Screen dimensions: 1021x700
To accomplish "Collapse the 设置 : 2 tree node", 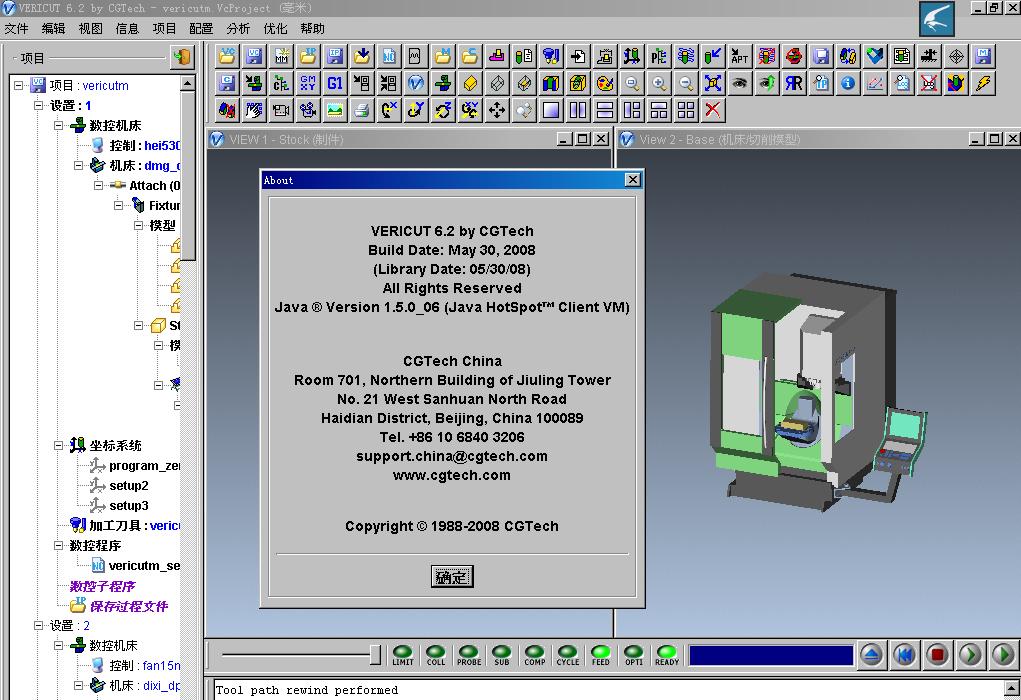I will 38,626.
